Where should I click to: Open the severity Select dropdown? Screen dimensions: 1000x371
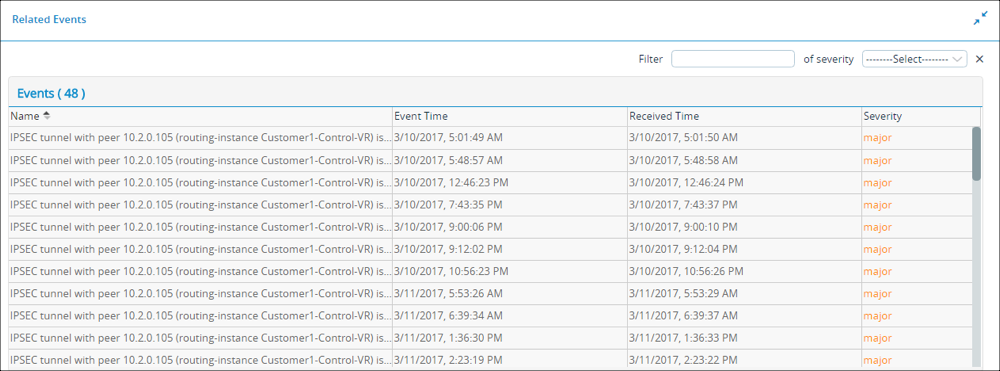(x=915, y=59)
